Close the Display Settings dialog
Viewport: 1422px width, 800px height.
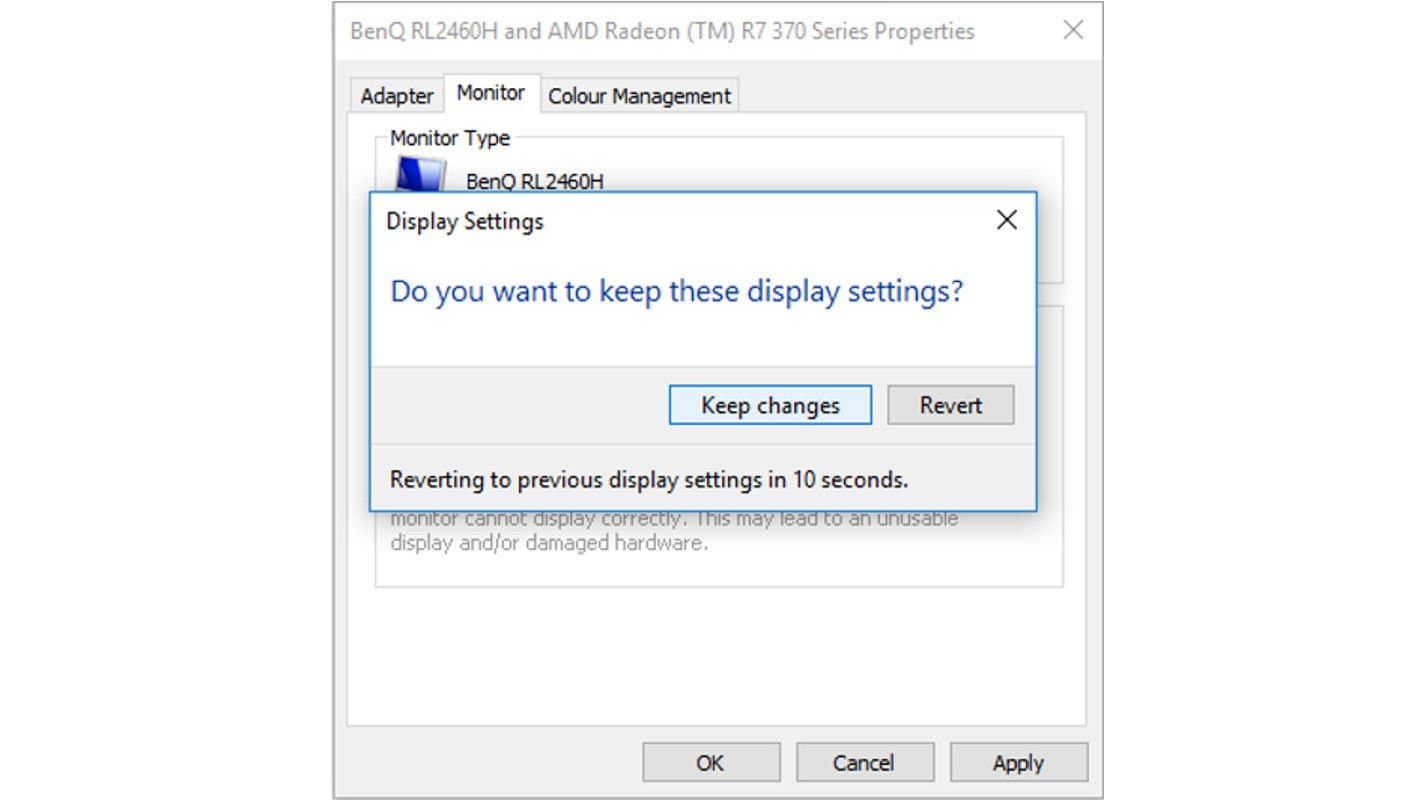tap(1007, 220)
